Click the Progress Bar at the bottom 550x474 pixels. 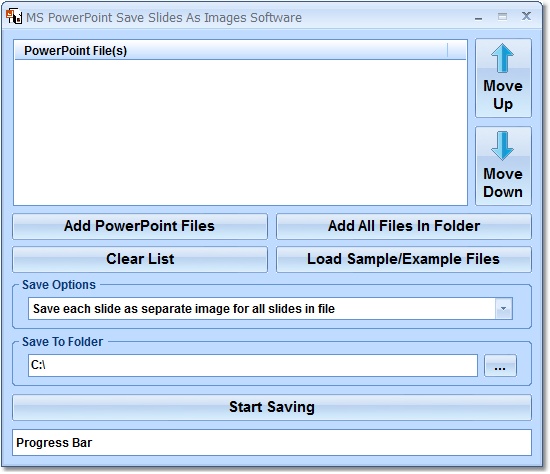click(x=272, y=442)
